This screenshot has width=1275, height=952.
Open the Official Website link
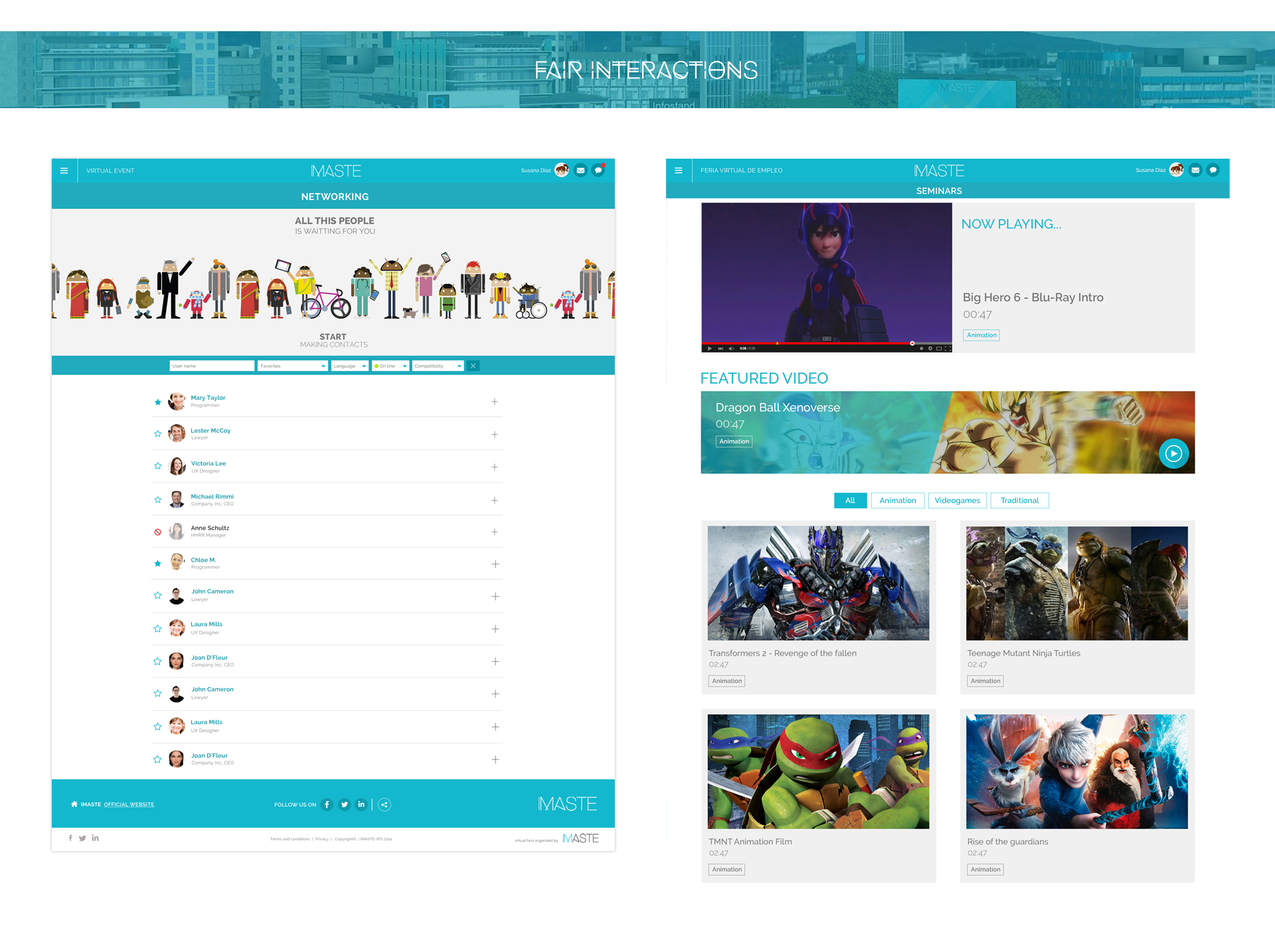(129, 805)
